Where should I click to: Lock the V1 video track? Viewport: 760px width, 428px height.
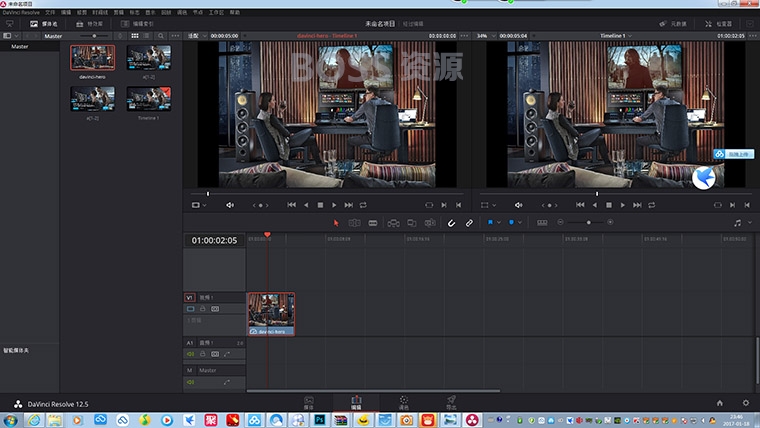click(203, 309)
